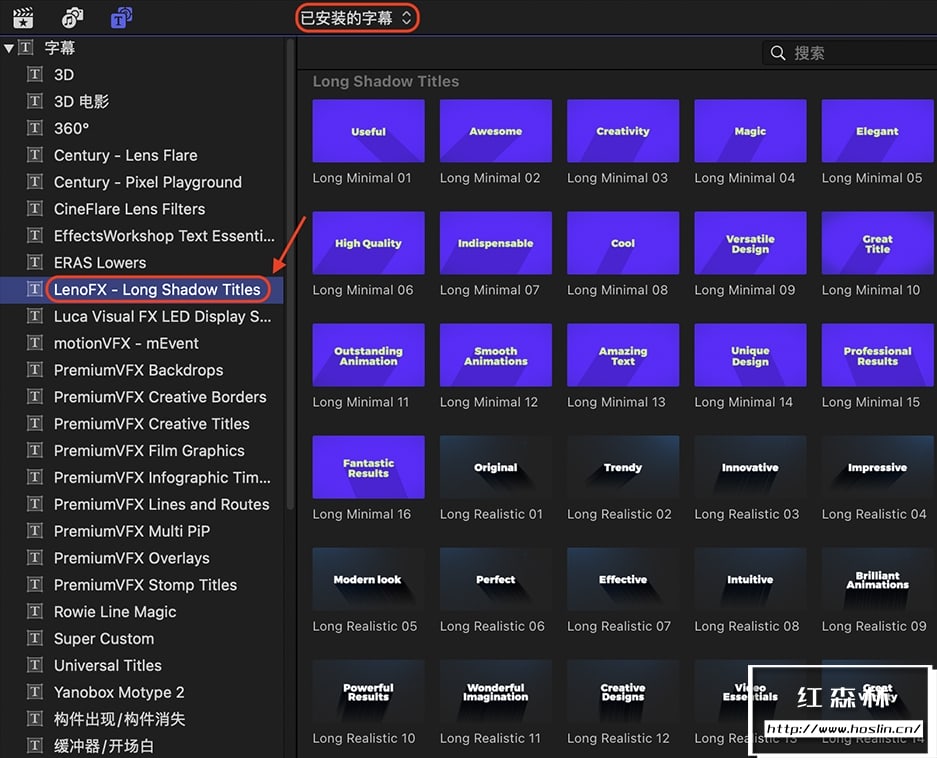Select Long Realistic 06 Perfect thumbnail
The image size is (937, 758).
[x=495, y=579]
